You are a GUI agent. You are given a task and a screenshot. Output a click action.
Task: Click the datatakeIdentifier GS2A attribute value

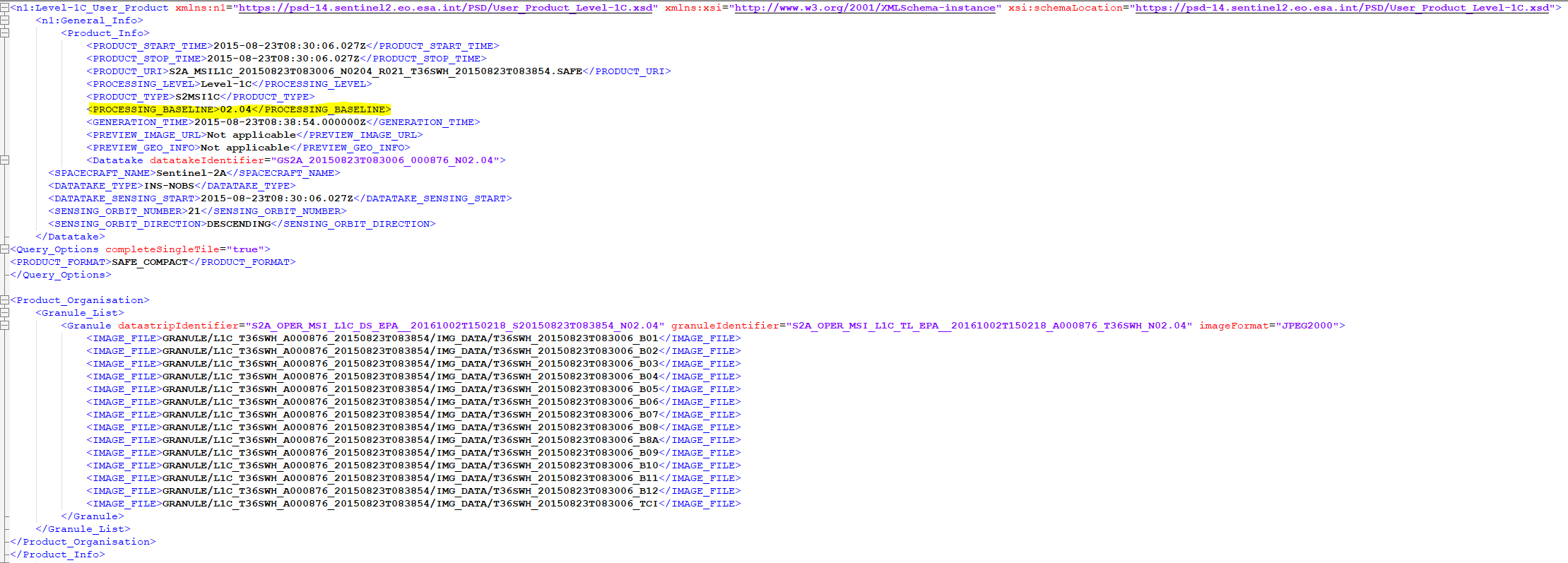[x=385, y=160]
